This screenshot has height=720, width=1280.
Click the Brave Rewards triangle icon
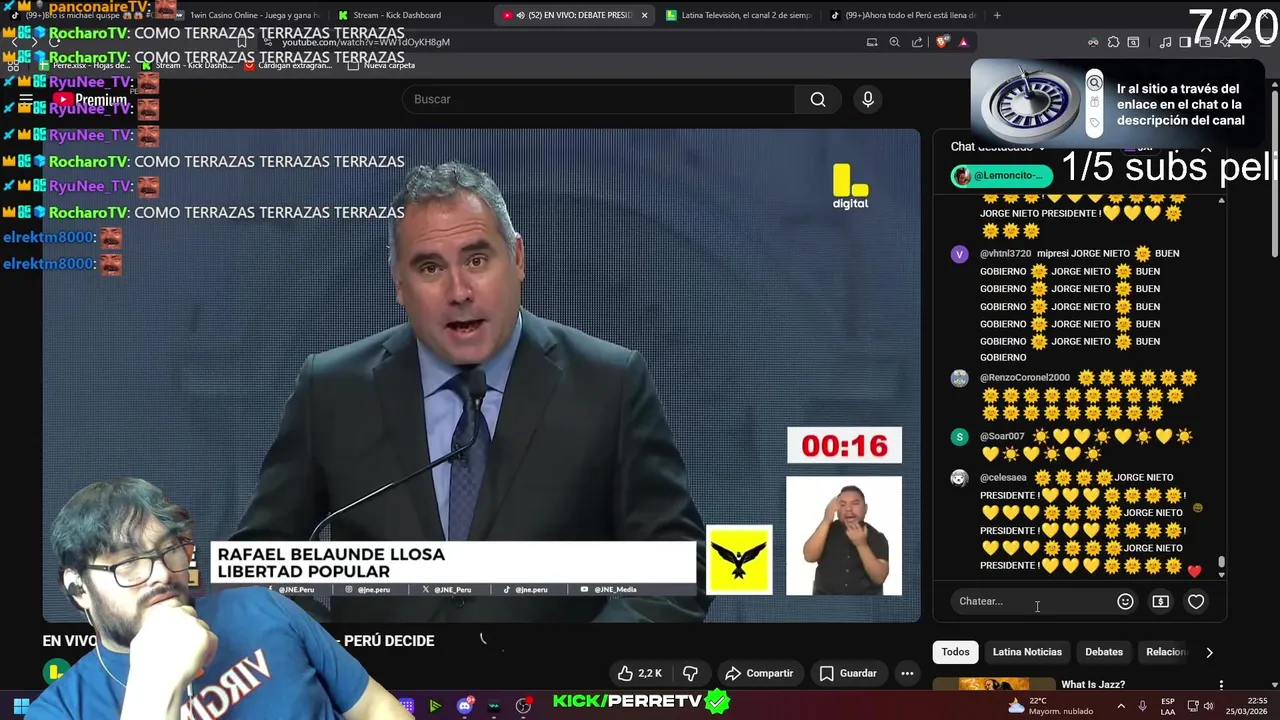point(963,42)
